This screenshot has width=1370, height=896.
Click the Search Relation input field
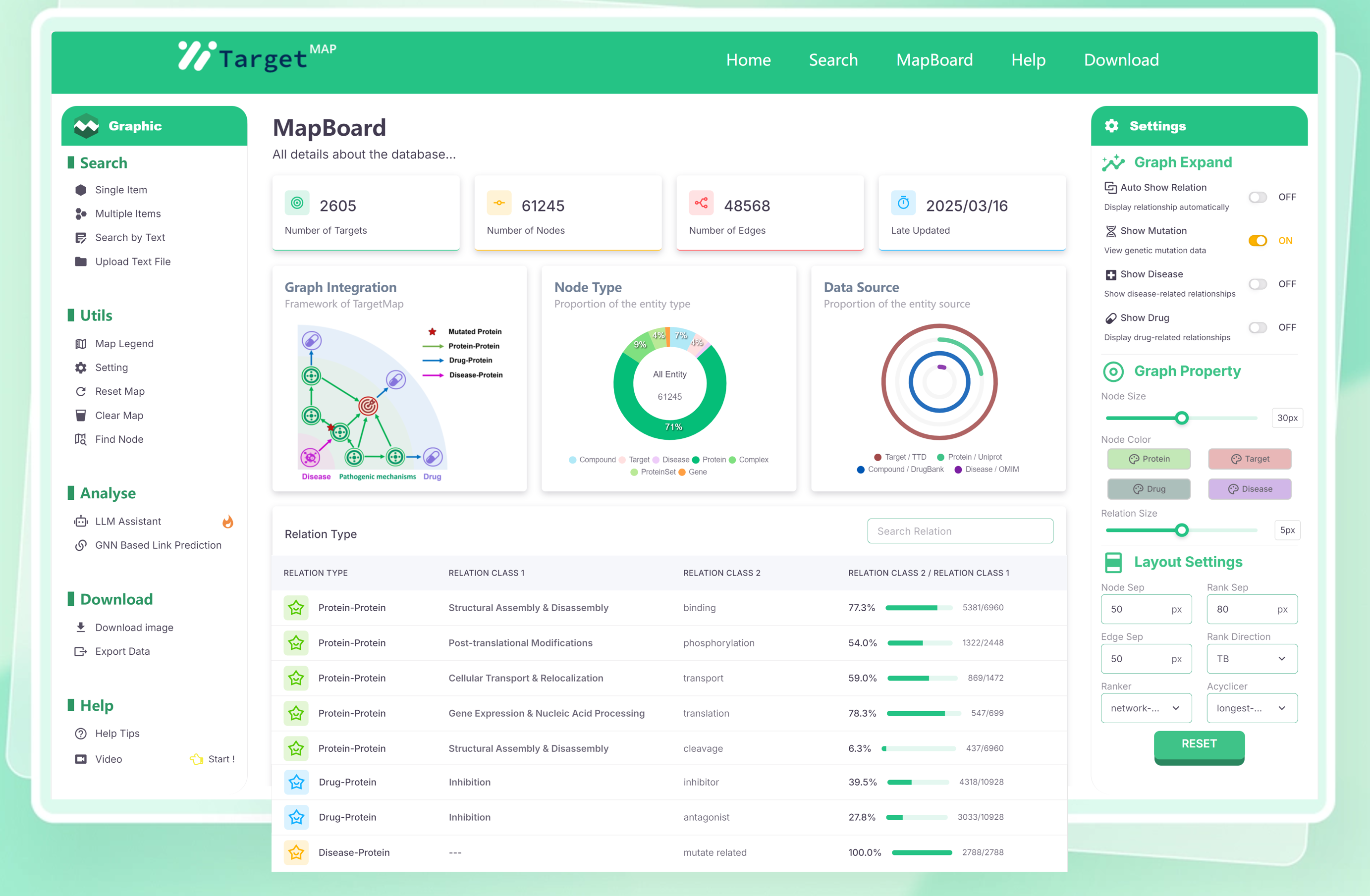[x=960, y=531]
